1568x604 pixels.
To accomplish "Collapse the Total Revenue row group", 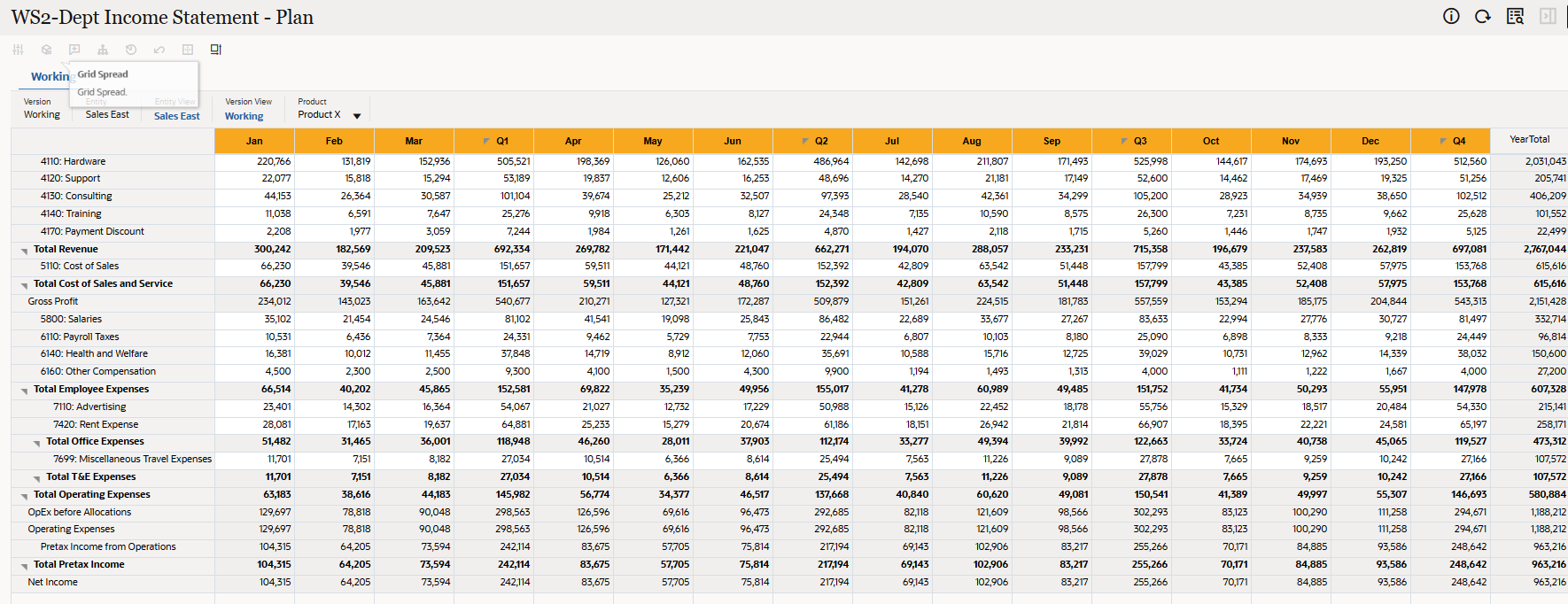I will pos(25,251).
